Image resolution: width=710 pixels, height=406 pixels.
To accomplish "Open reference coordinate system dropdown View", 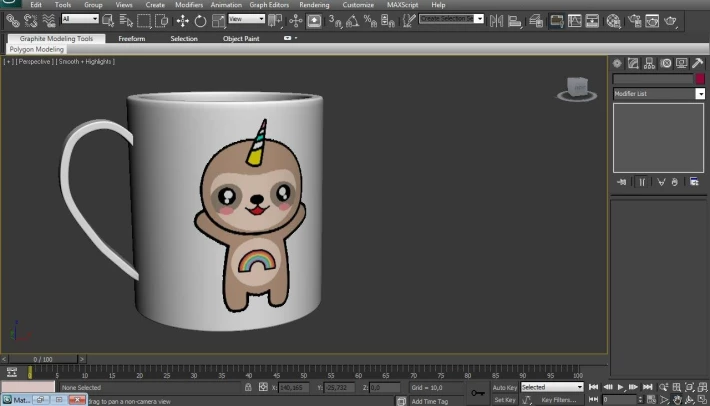I will tap(246, 19).
